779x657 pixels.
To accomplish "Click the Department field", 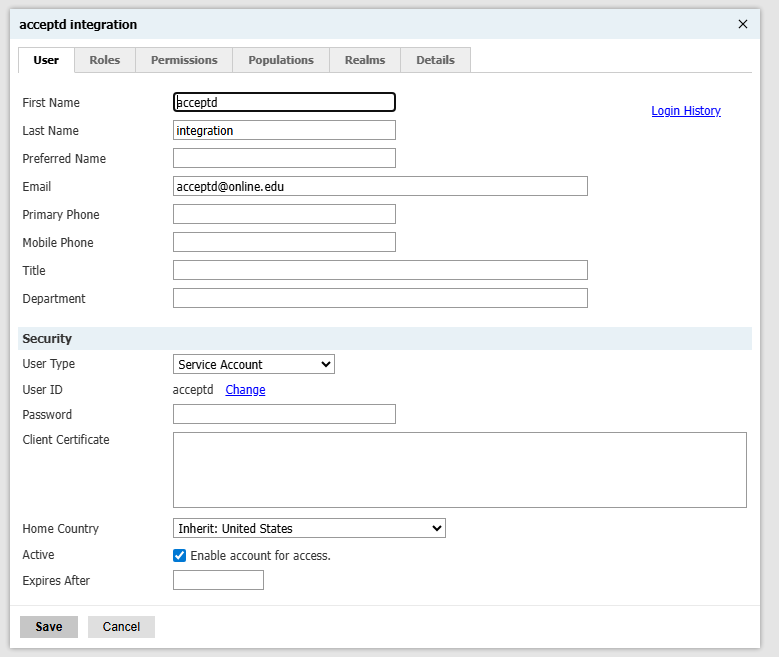I will pos(380,298).
